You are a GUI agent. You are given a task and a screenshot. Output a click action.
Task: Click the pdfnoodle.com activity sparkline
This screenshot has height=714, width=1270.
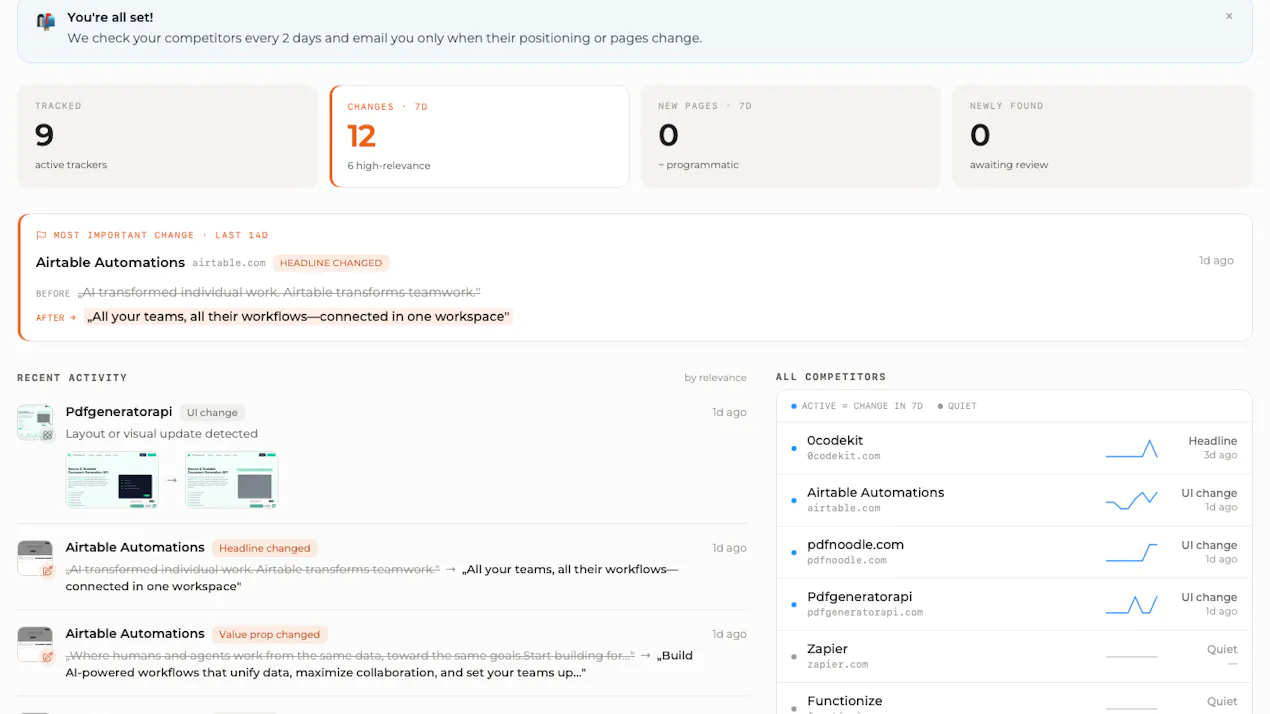coord(1131,552)
